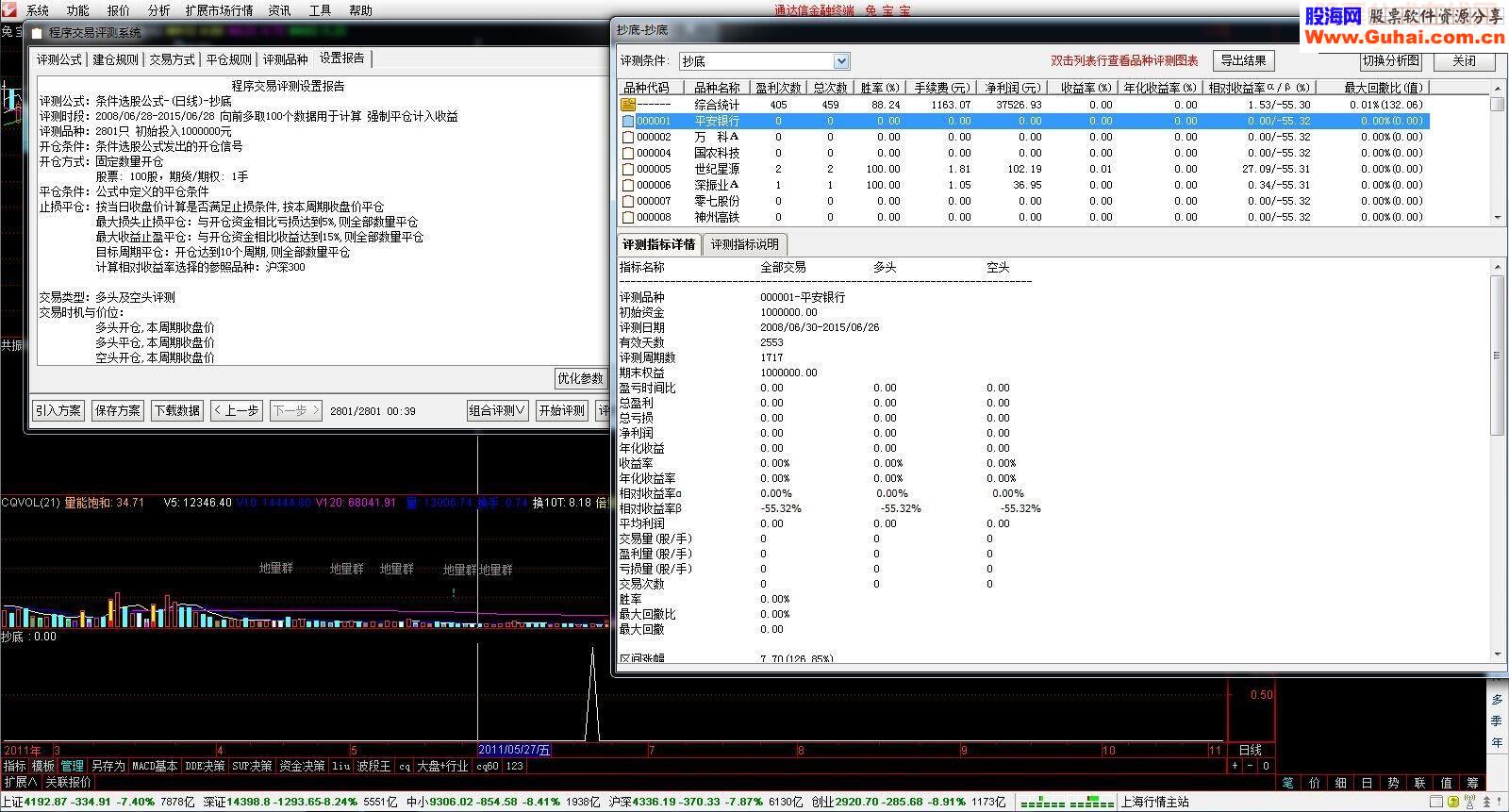The height and width of the screenshot is (812, 1509).
Task: Click the list view icon in the status bar
Action: click(x=1435, y=802)
